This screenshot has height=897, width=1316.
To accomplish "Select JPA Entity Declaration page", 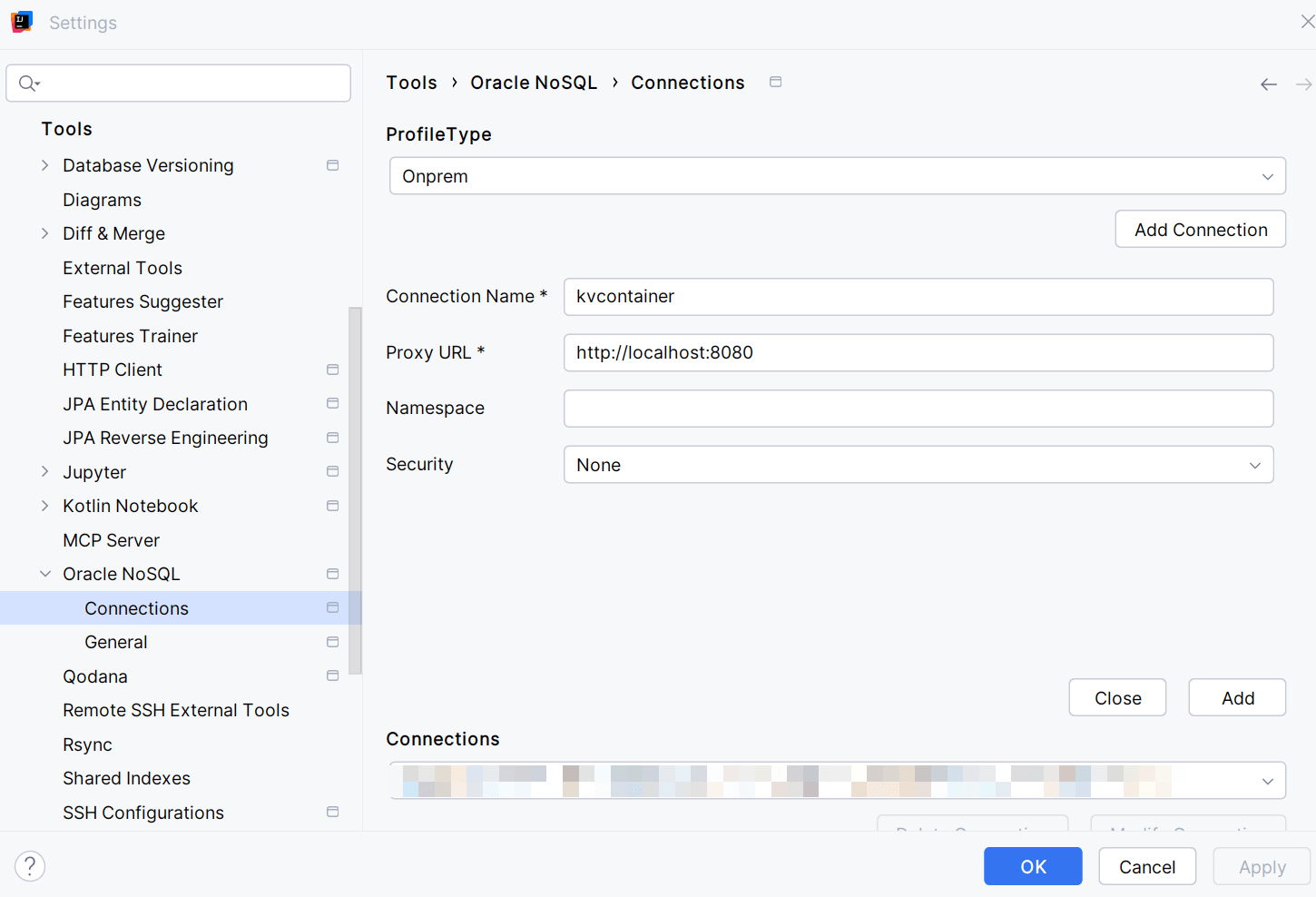I will click(x=155, y=404).
